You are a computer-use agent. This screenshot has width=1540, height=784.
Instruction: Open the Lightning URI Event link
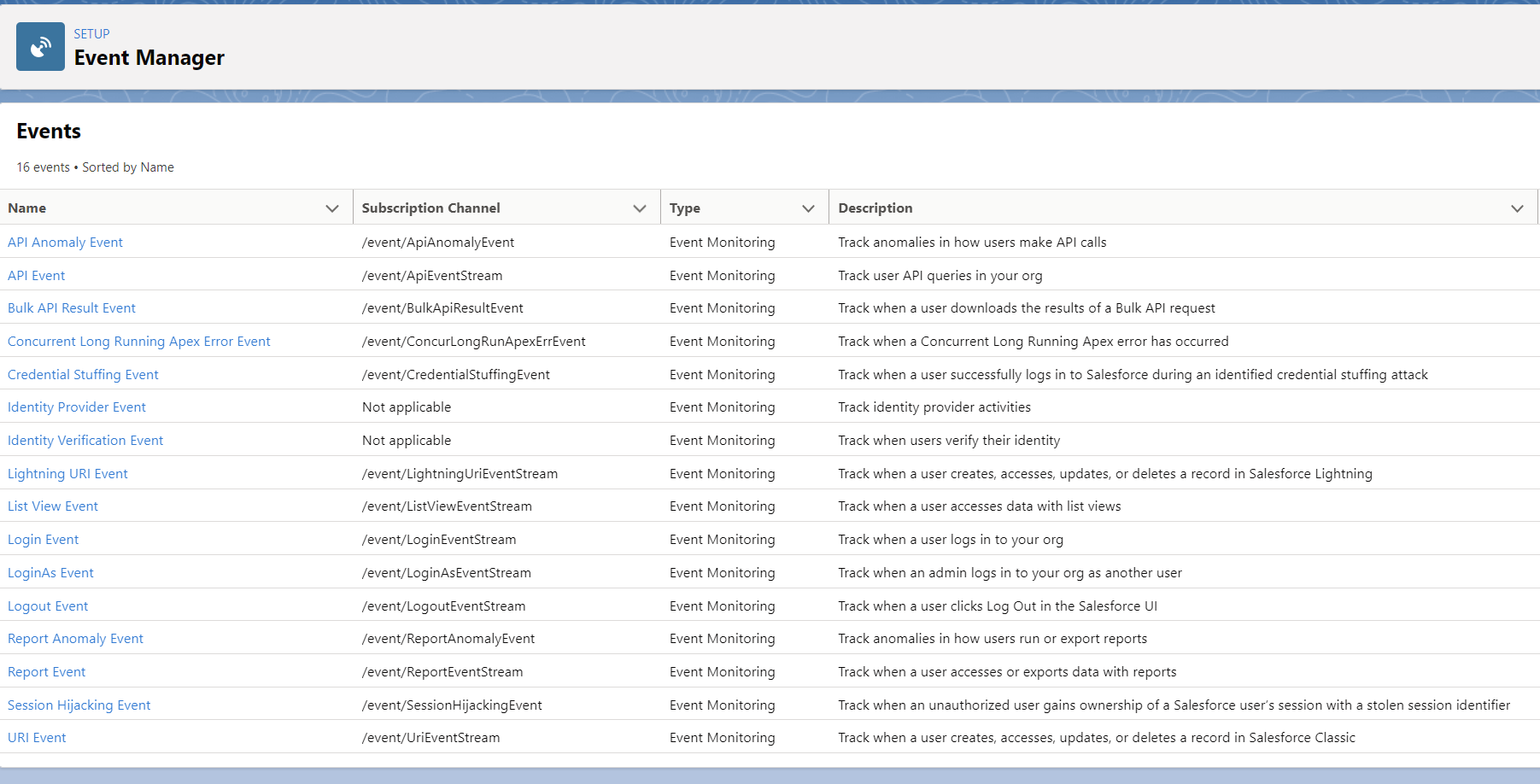(67, 473)
